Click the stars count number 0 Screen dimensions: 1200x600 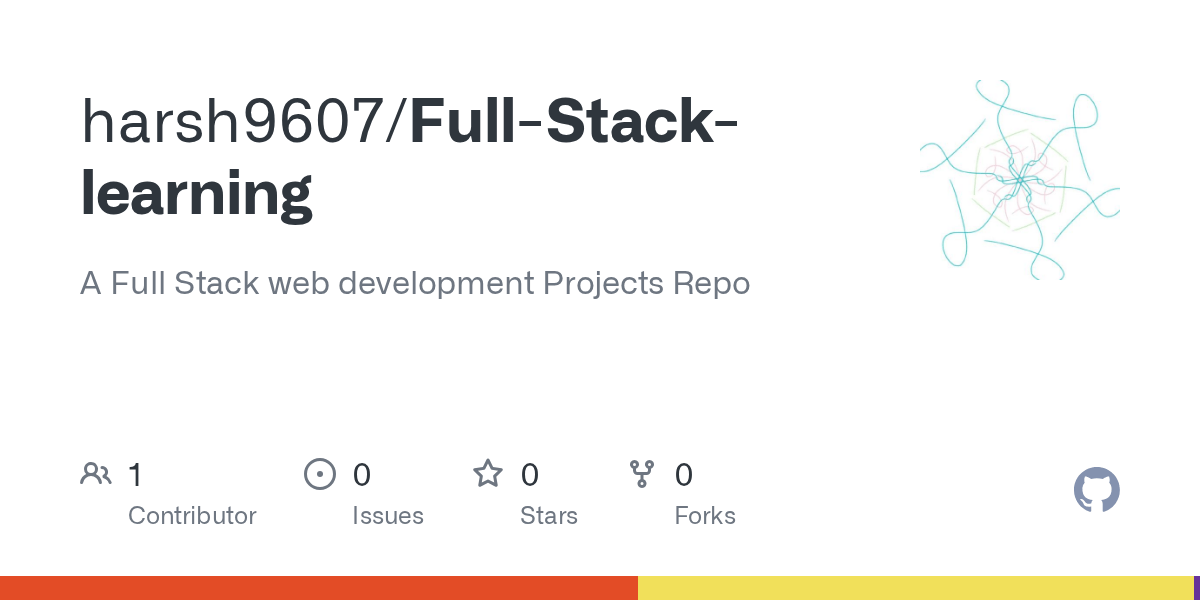click(x=530, y=475)
